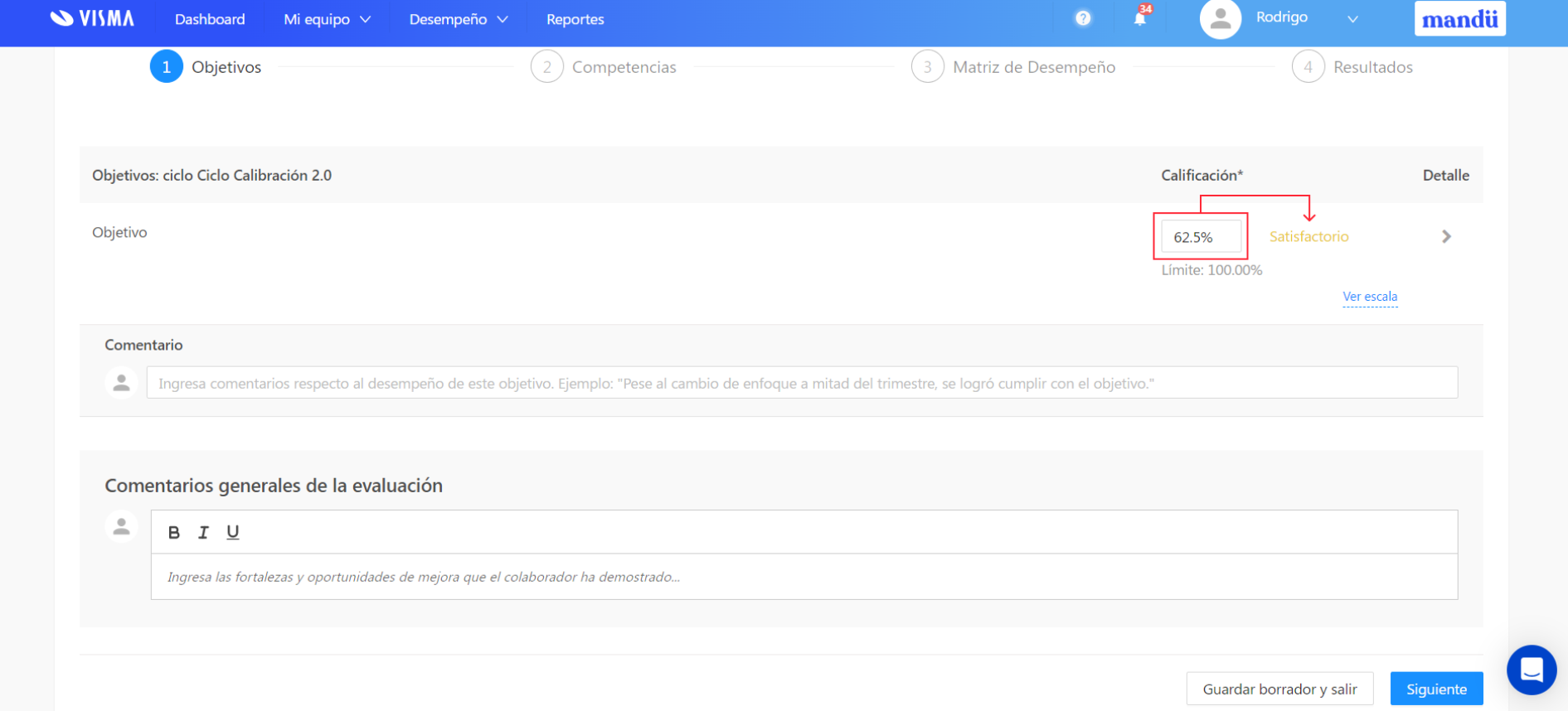Image resolution: width=1568 pixels, height=711 pixels.
Task: Select step 1 Objetivos
Action: 206,67
